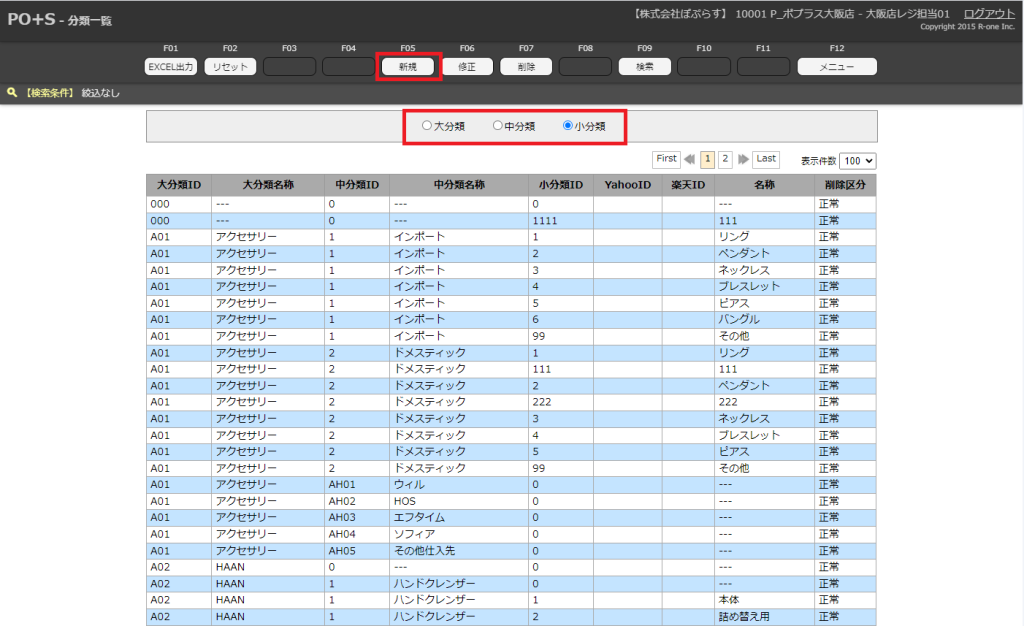Click the previous page arrow icon
Screen dimensions: 1024x626
[x=689, y=159]
